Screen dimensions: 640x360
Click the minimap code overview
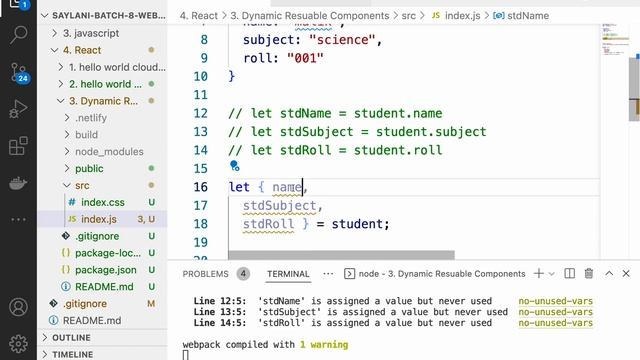coord(614,41)
